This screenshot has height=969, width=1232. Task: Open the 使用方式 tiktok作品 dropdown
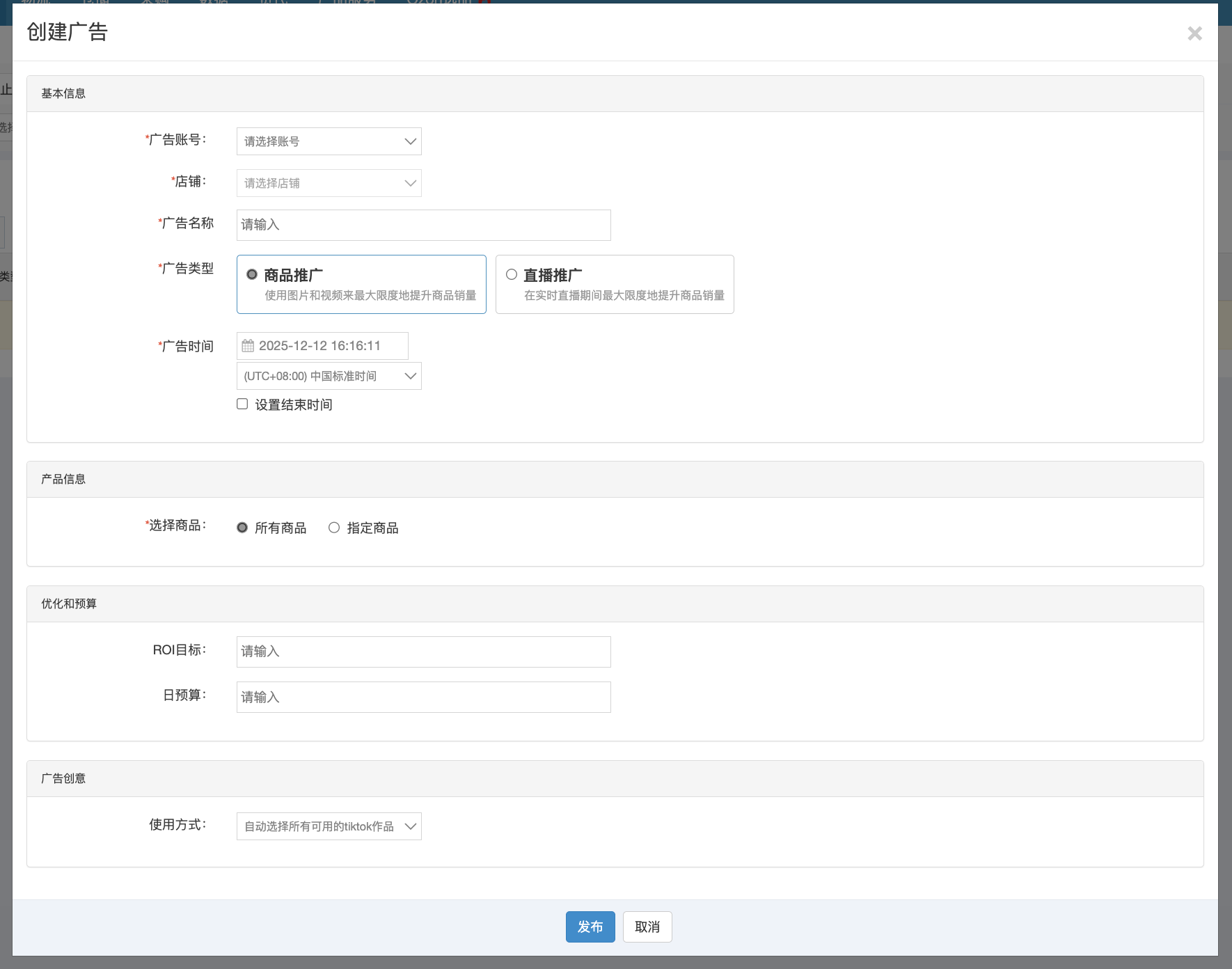[329, 826]
